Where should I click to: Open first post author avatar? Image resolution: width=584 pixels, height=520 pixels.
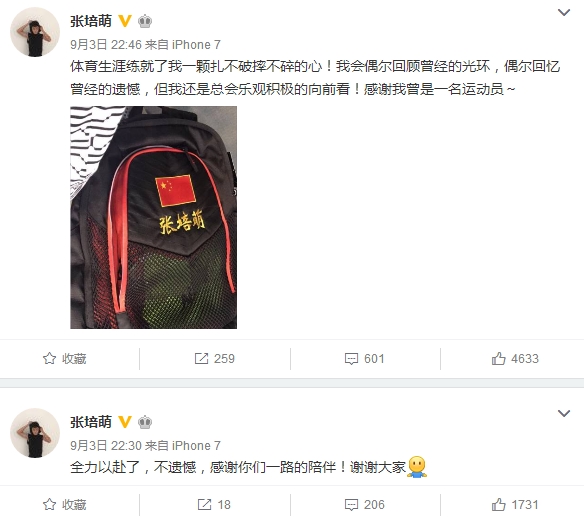point(35,32)
